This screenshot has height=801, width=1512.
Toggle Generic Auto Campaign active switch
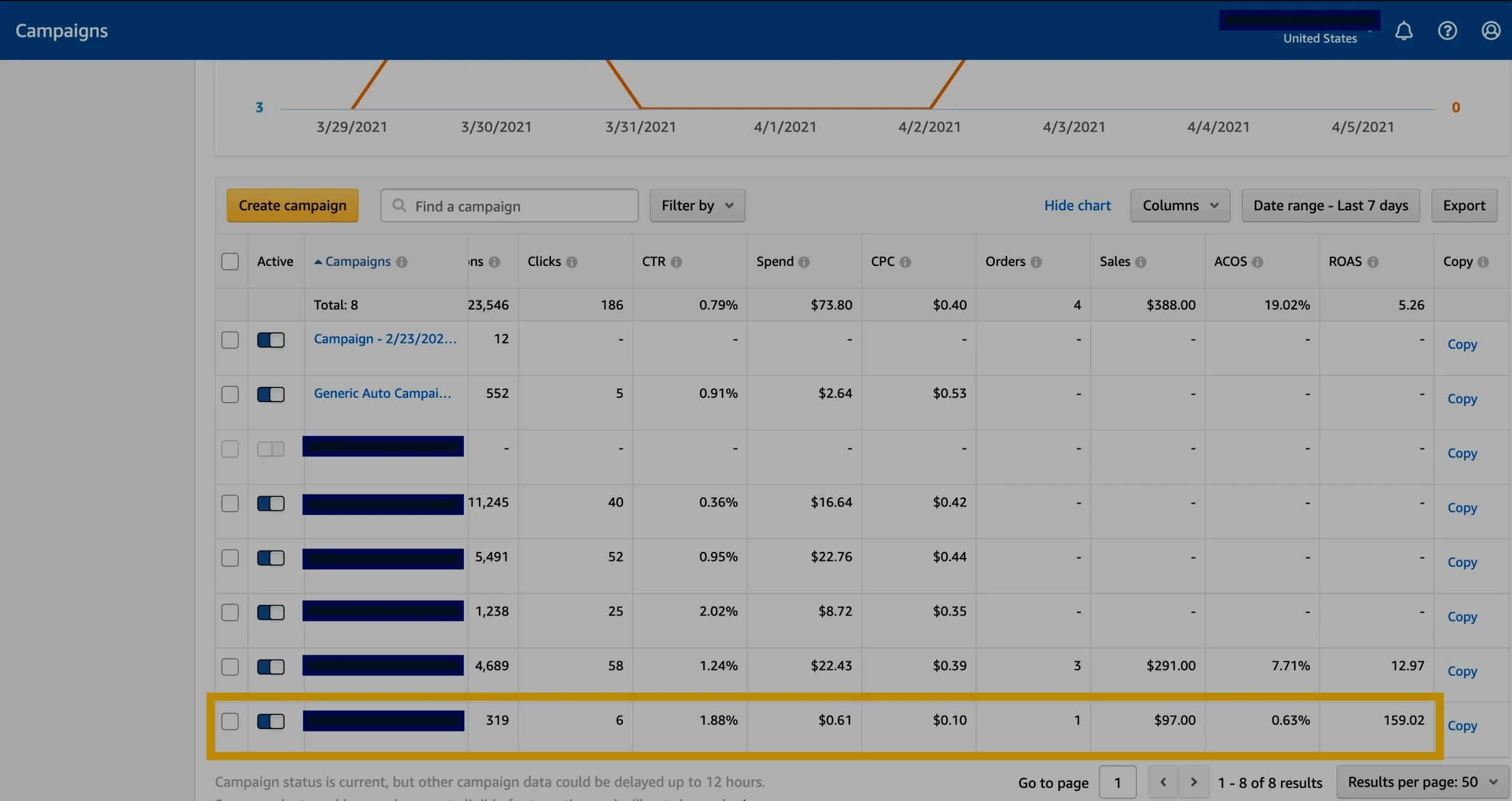270,394
